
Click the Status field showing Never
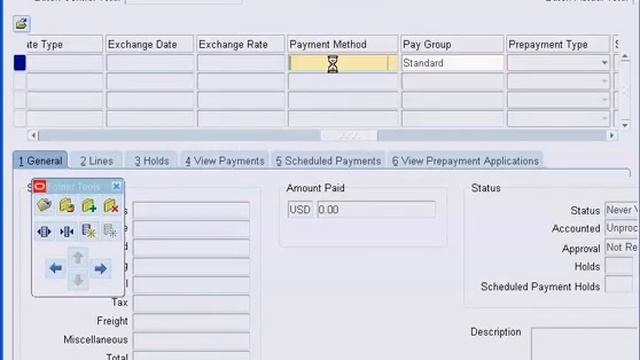coord(622,210)
